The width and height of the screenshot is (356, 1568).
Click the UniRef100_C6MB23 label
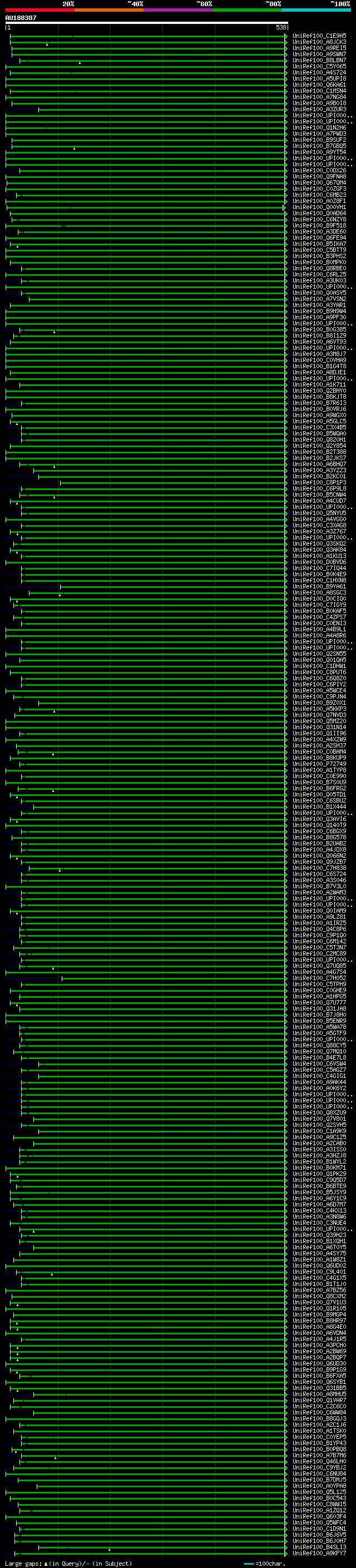319,195
